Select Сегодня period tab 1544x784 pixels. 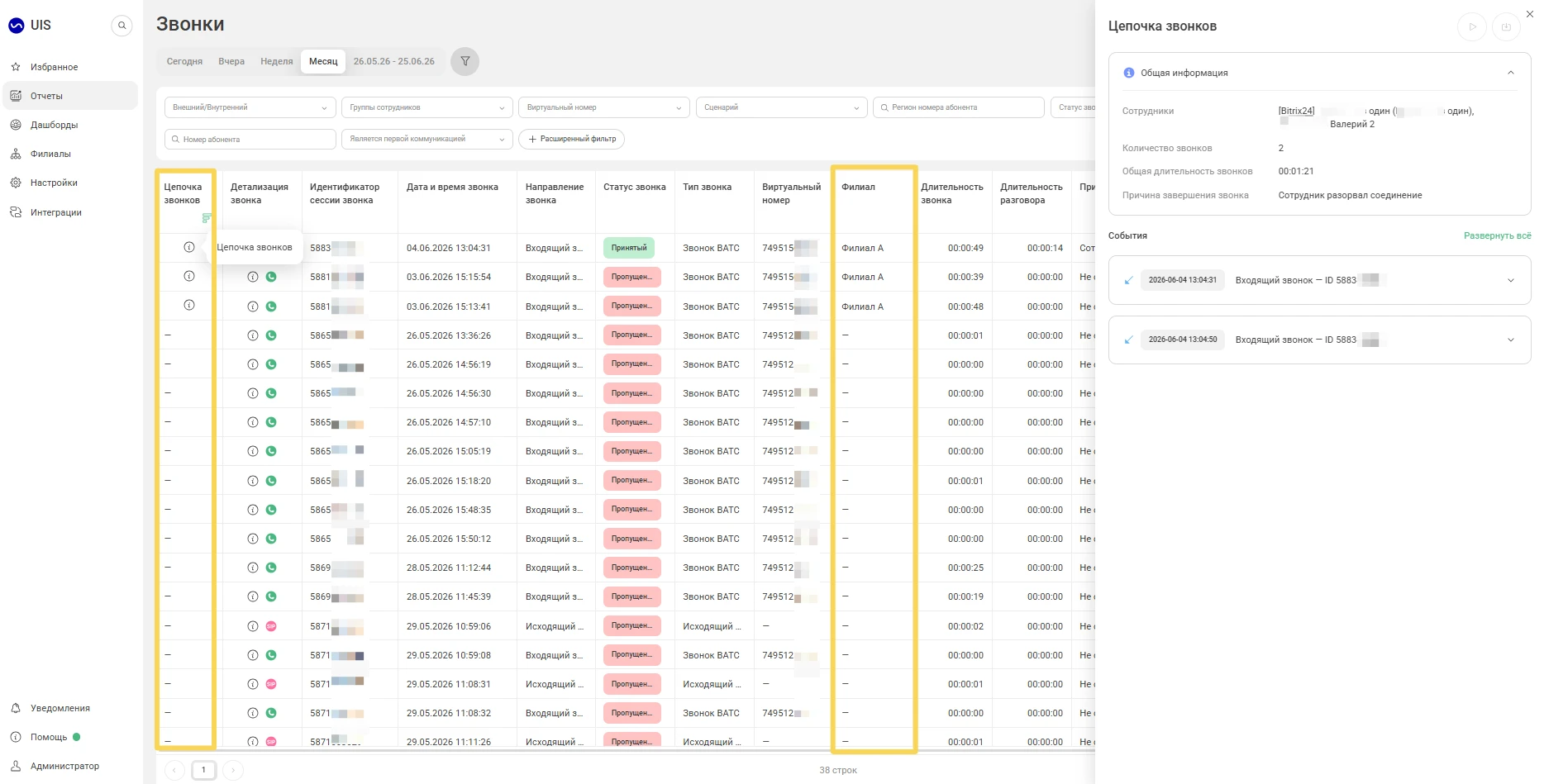[184, 61]
